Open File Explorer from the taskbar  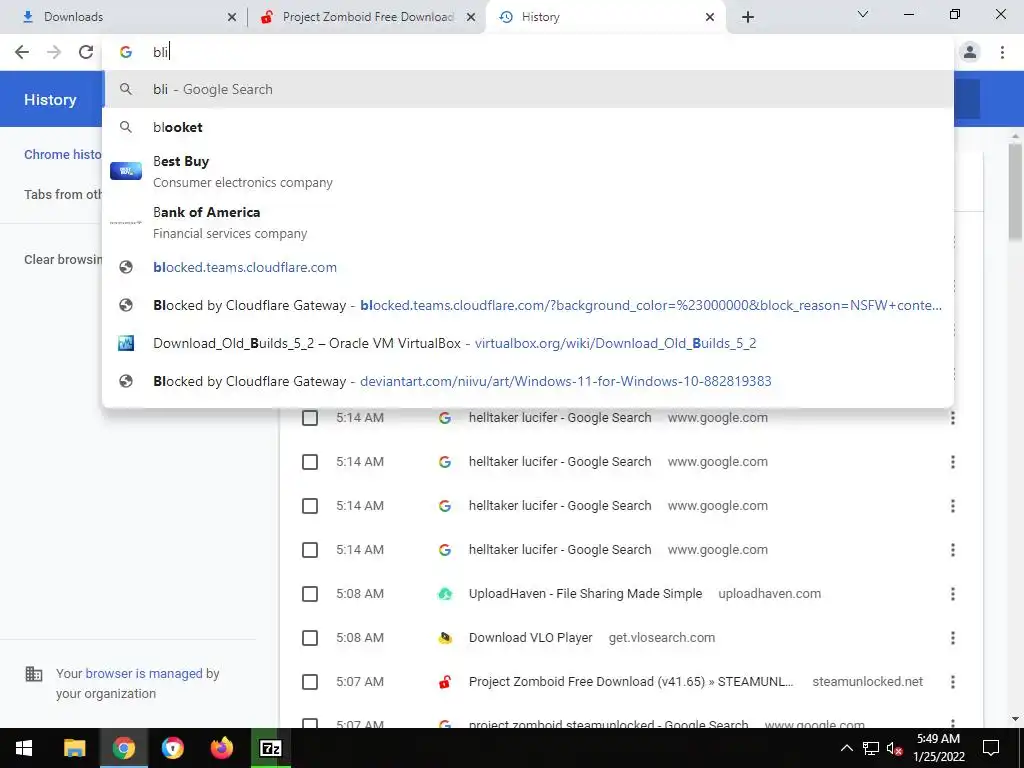pos(74,748)
